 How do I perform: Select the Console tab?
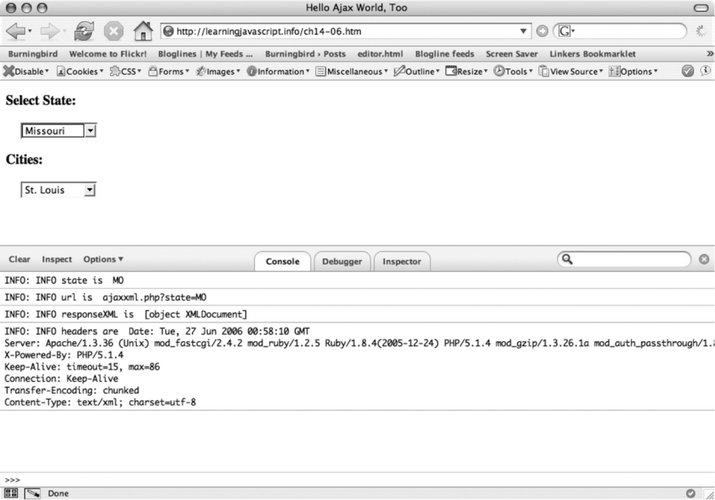pyautogui.click(x=282, y=261)
